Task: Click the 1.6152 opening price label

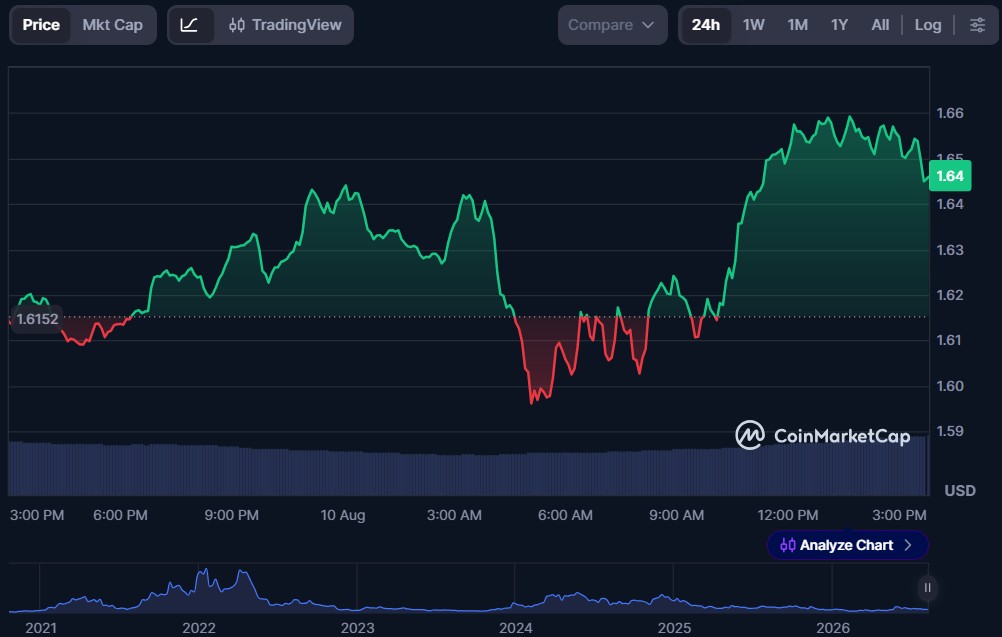Action: click(37, 319)
